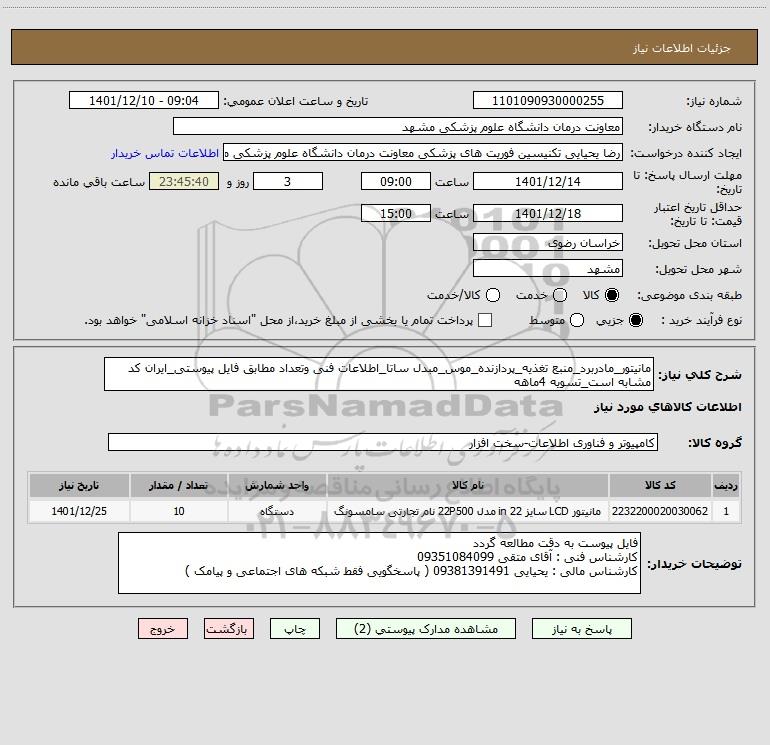This screenshot has width=770, height=745.
Task: Select the جزیی purchase type radio
Action: [x=635, y=320]
